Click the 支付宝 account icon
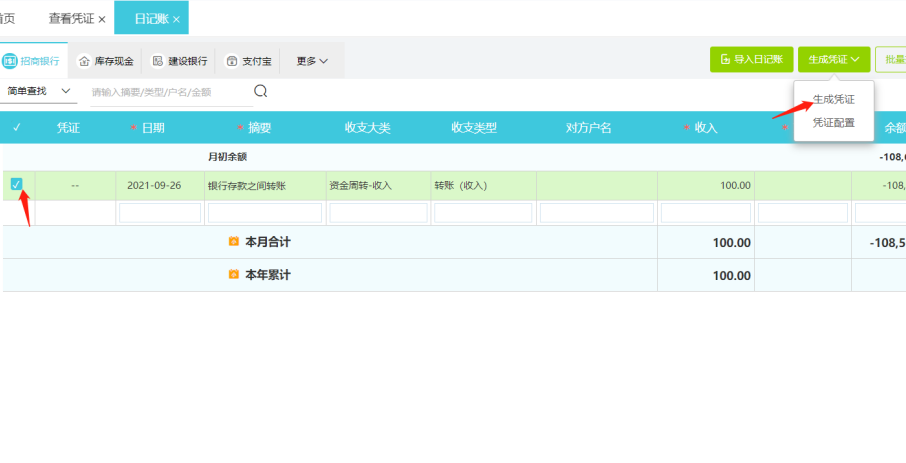 point(232,61)
